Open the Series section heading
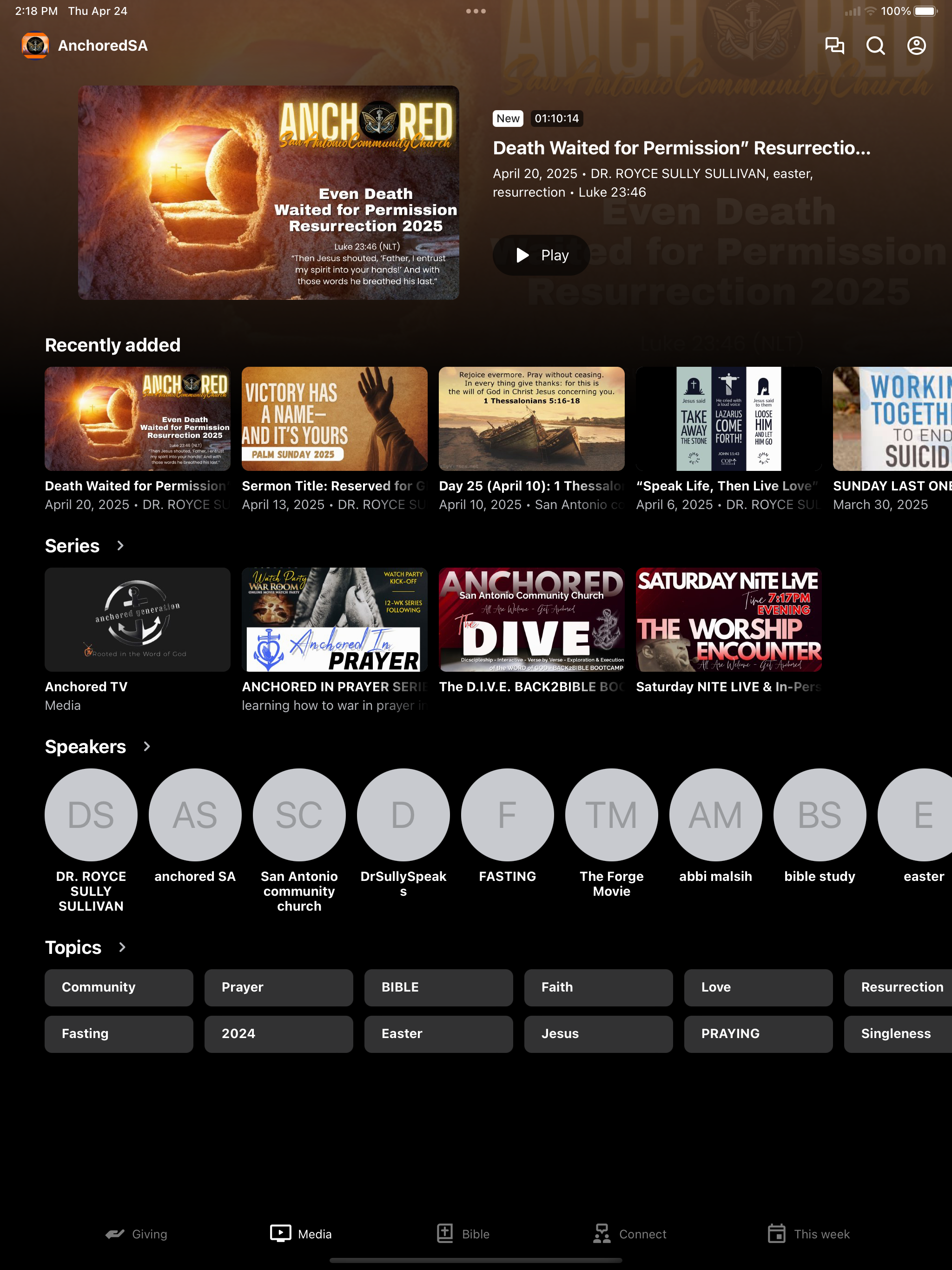The width and height of the screenshot is (952, 1270). click(73, 545)
